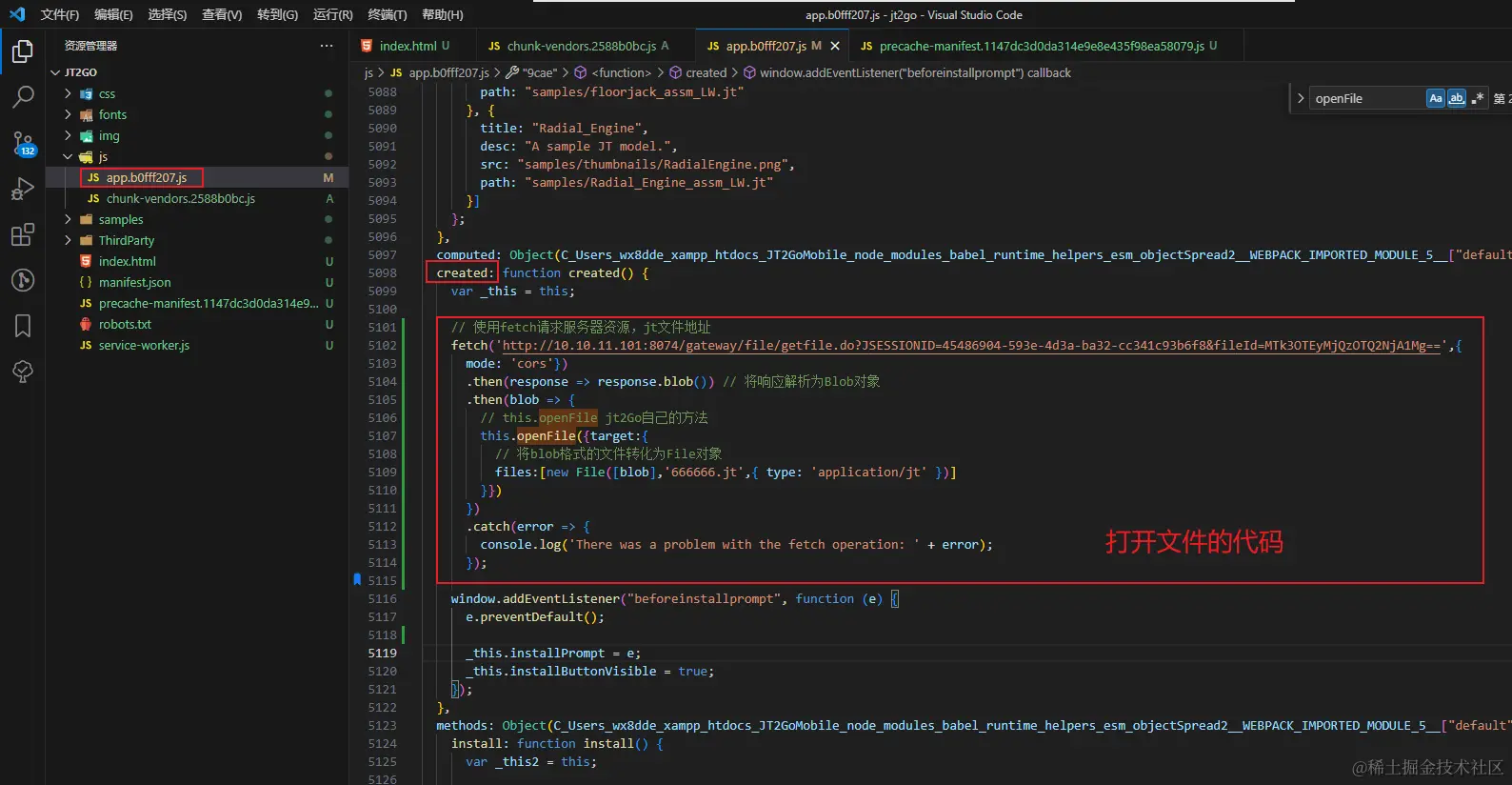This screenshot has width=1512, height=785.
Task: Click the index.html file icon in tree
Action: coord(87,261)
